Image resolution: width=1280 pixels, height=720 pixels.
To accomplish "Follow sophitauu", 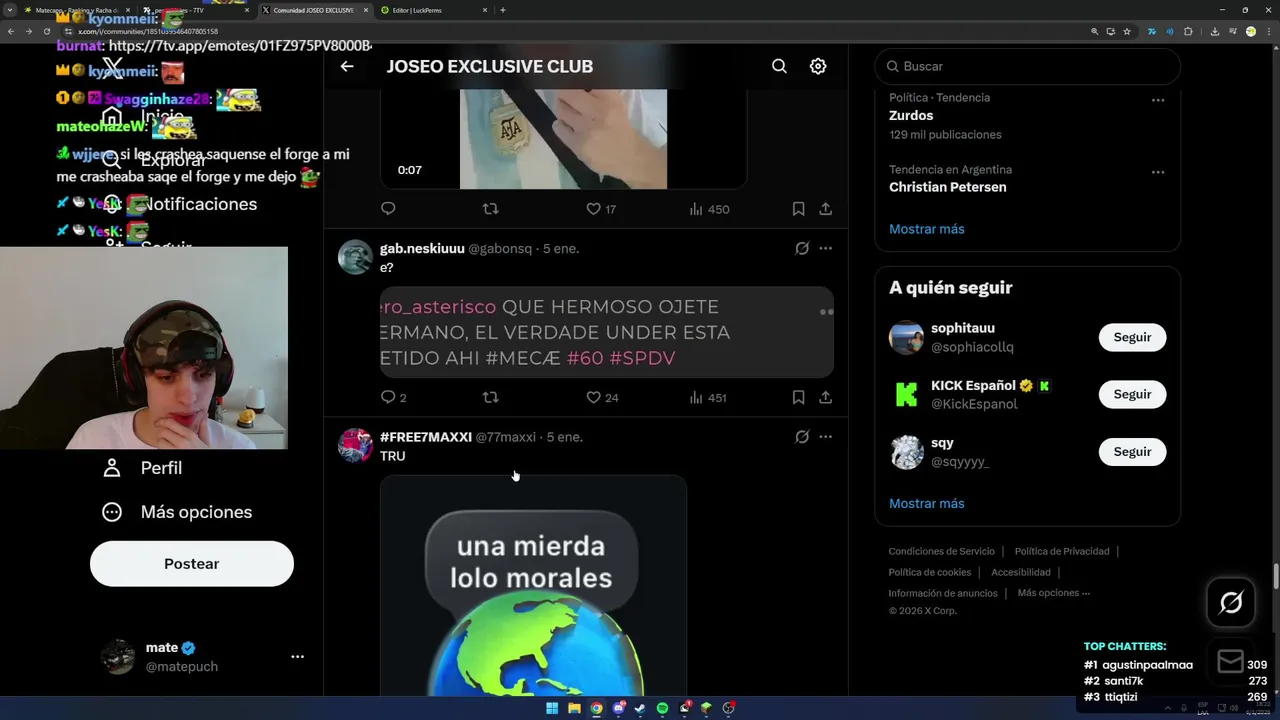I will point(1132,337).
